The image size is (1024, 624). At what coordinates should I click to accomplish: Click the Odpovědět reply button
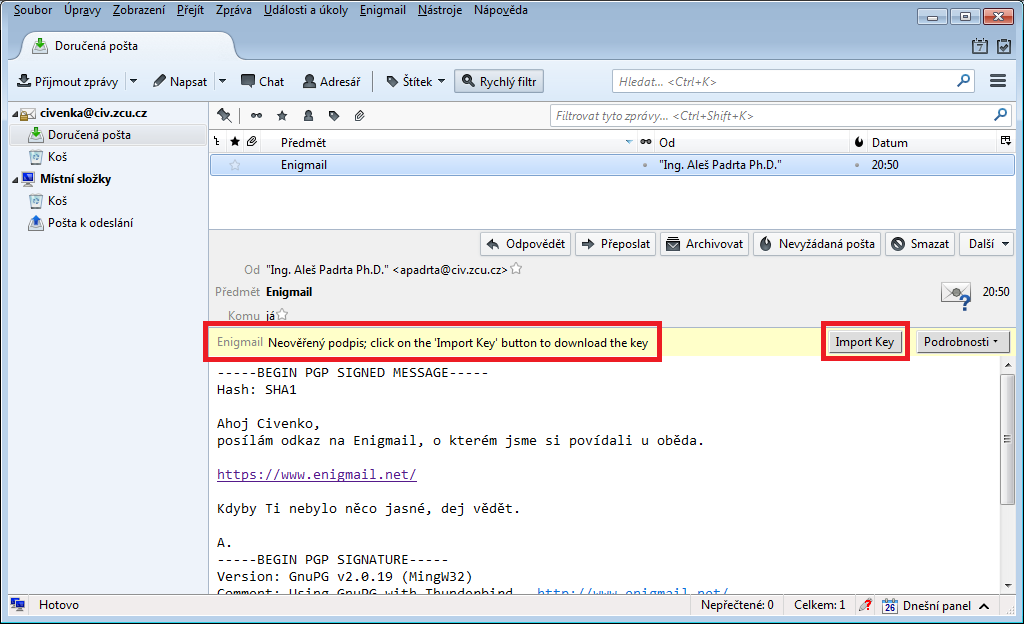click(x=526, y=244)
